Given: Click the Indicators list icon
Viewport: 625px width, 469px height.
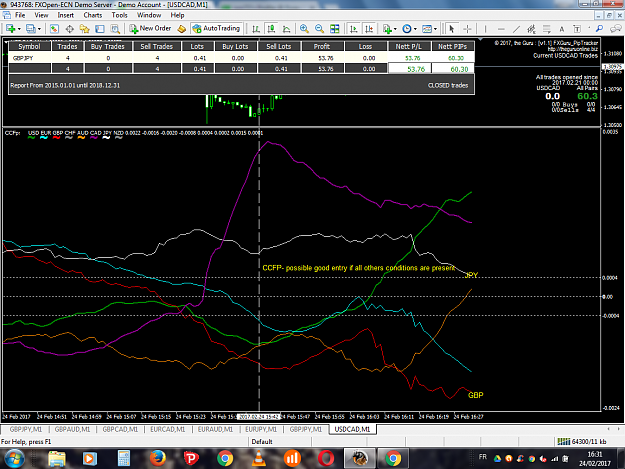Looking at the screenshot, I should click(x=387, y=29).
